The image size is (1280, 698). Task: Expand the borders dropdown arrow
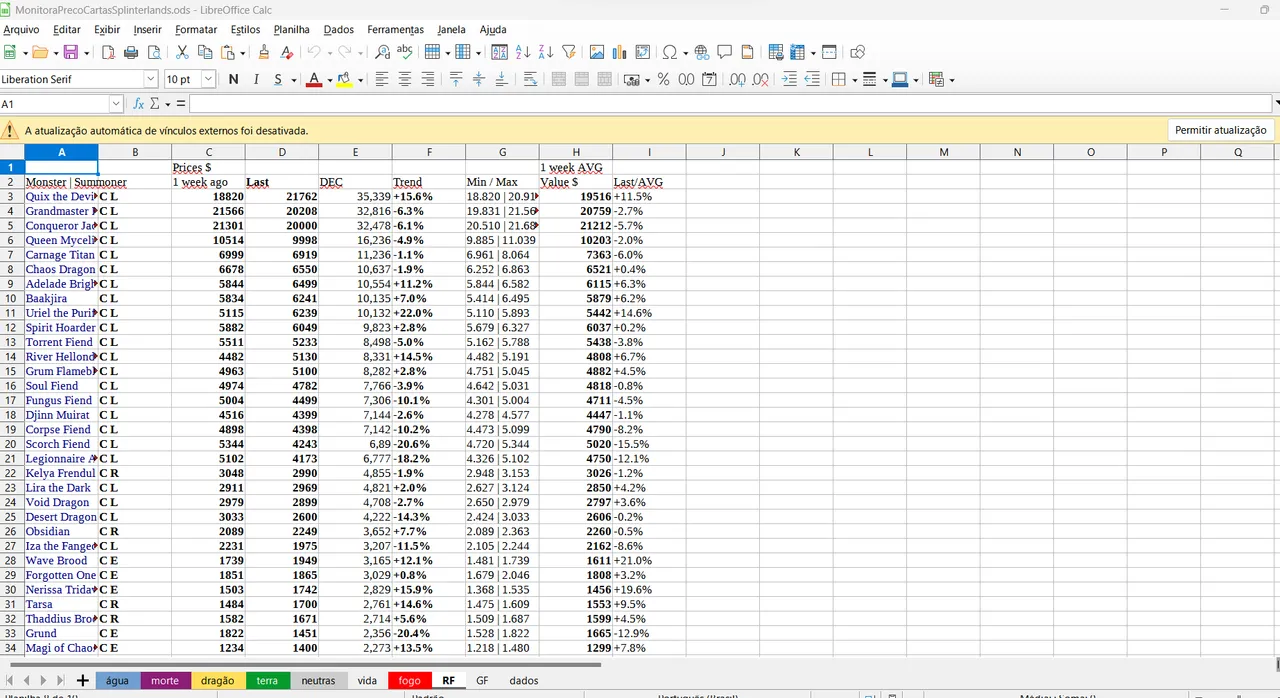click(x=853, y=80)
